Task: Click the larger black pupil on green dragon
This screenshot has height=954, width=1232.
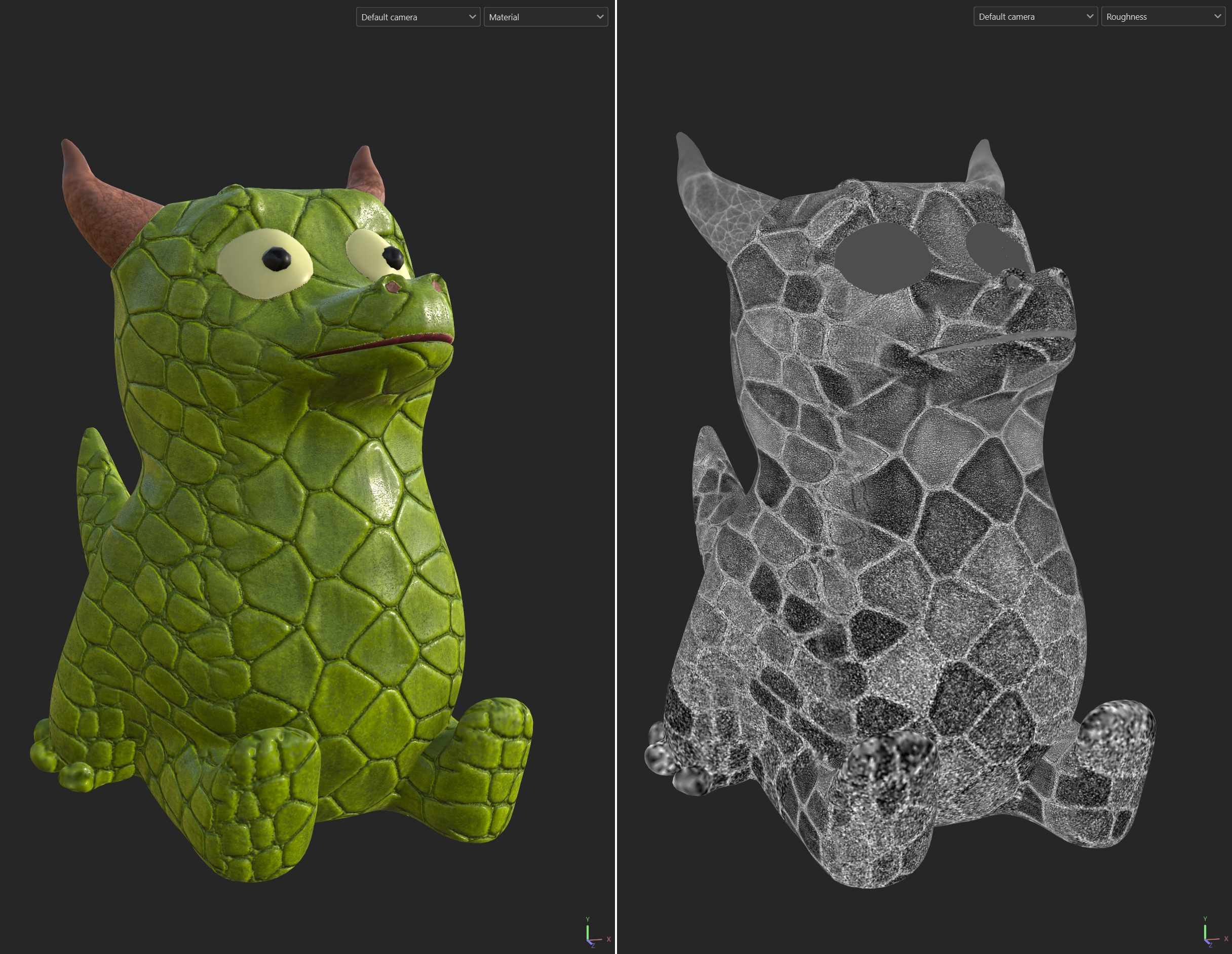Action: (277, 259)
